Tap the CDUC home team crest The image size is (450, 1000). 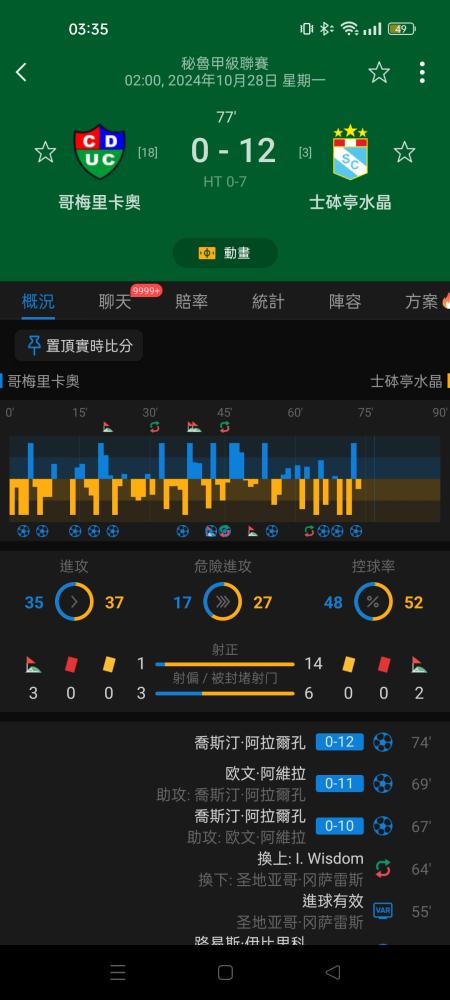point(99,152)
